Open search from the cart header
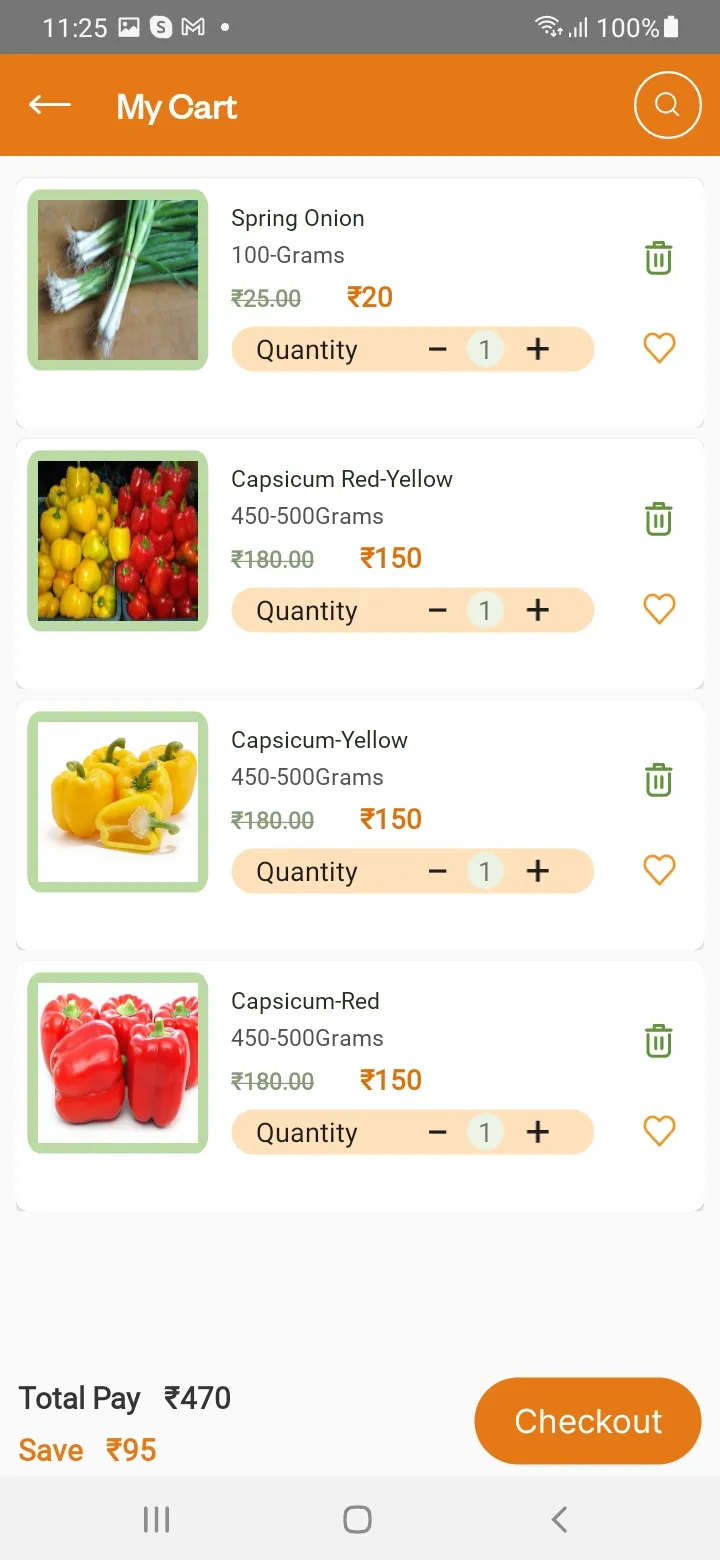 coord(668,105)
